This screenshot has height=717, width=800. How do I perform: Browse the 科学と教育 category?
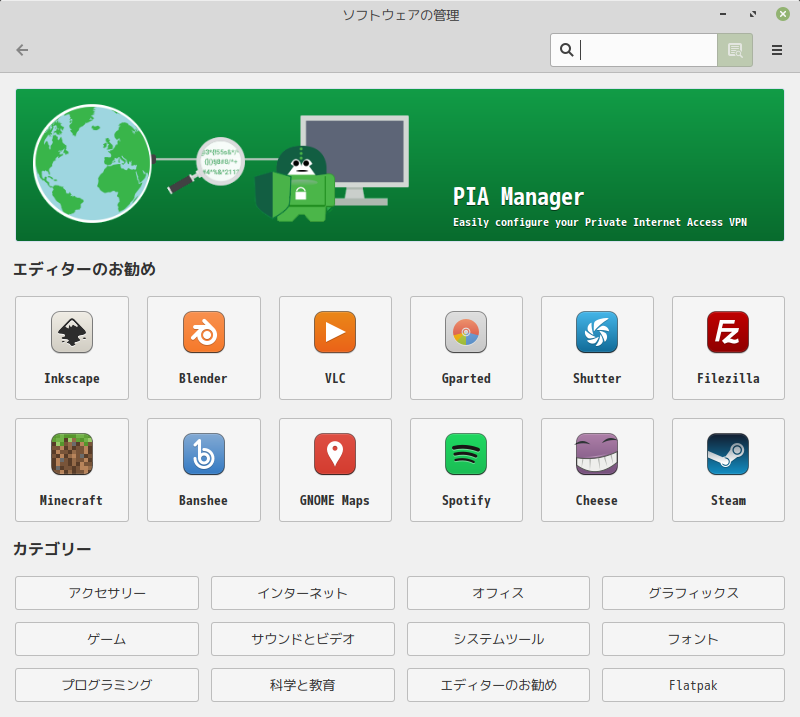coord(303,685)
